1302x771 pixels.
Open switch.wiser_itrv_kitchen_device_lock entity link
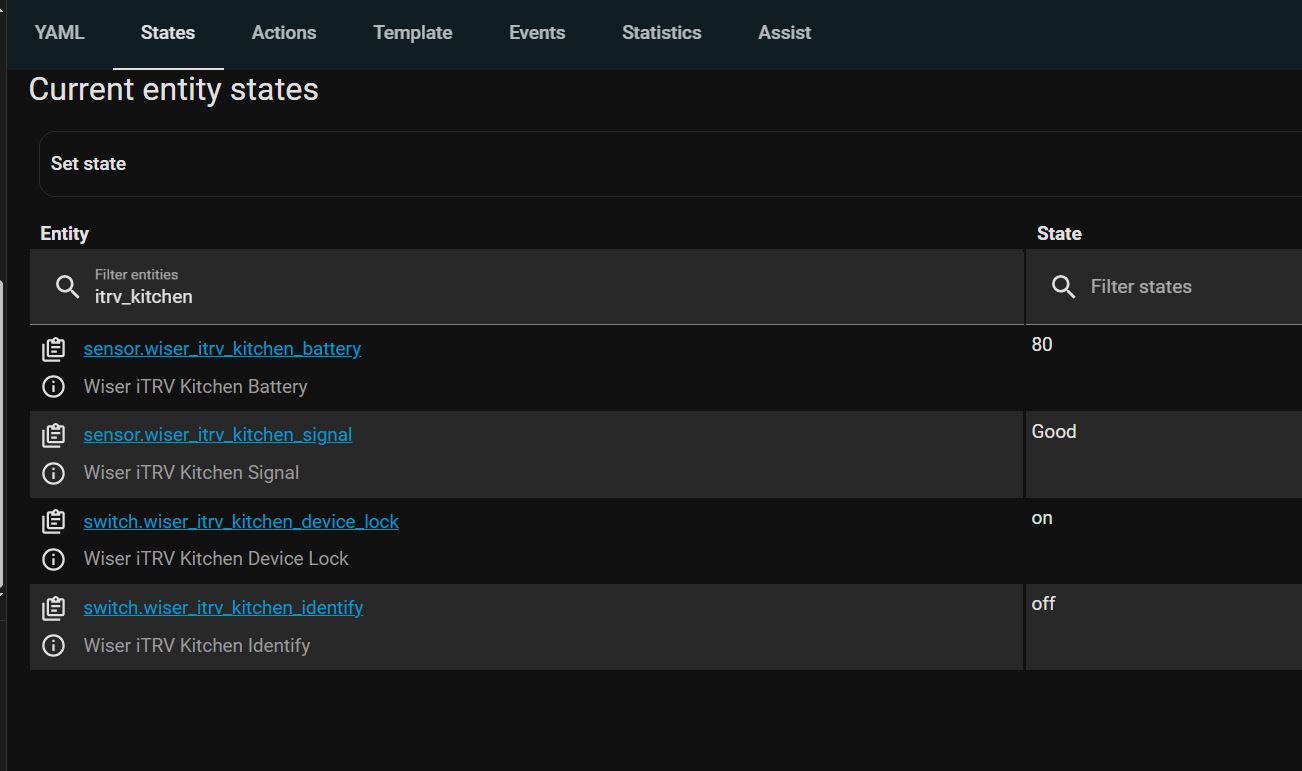coord(241,522)
